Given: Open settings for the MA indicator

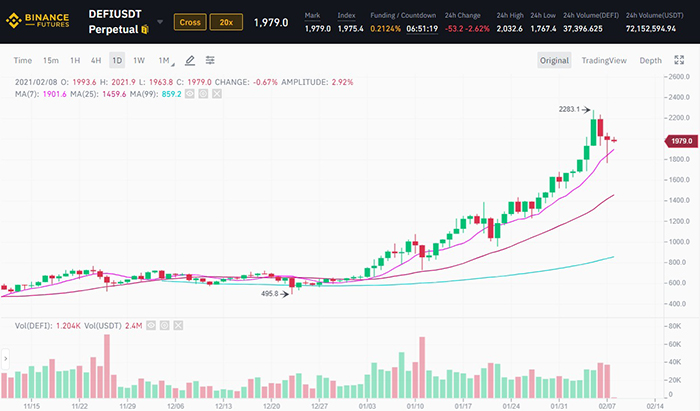Looking at the screenshot, I should coord(201,93).
